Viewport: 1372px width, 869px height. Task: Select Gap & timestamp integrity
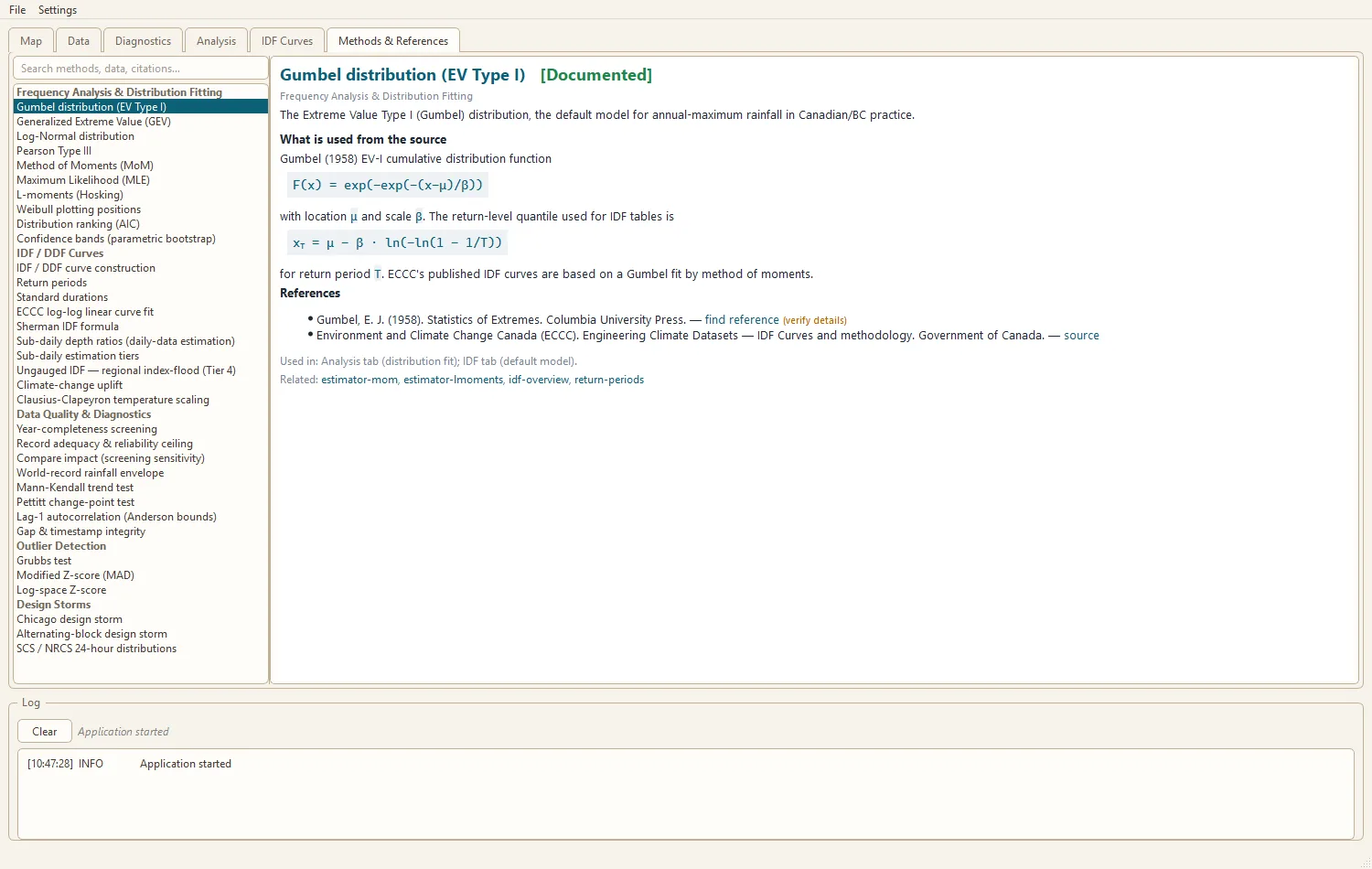coord(141,531)
